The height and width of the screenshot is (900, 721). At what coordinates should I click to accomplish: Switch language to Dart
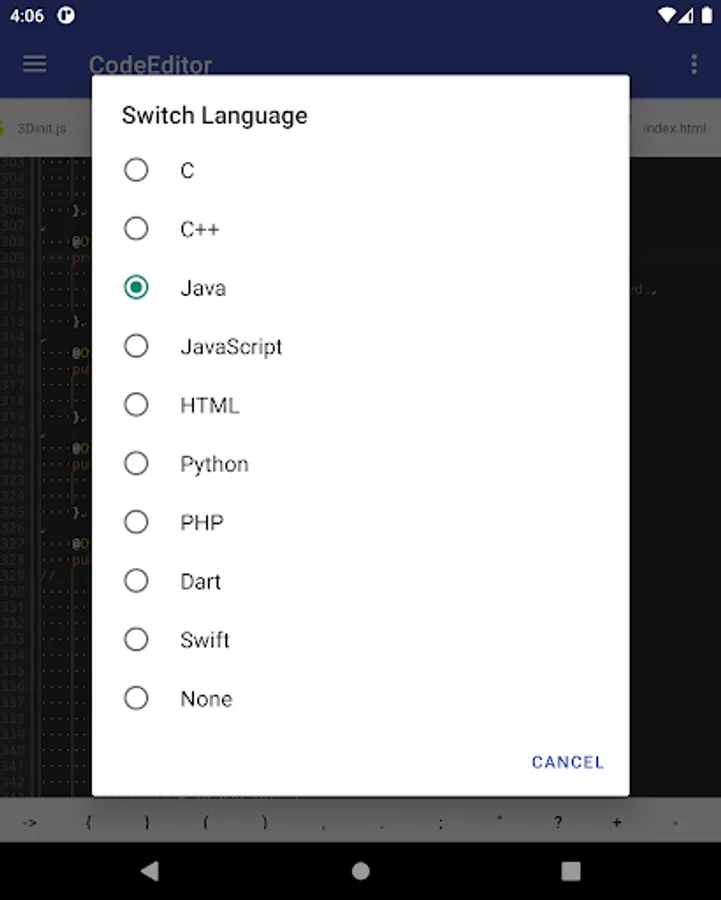[136, 581]
